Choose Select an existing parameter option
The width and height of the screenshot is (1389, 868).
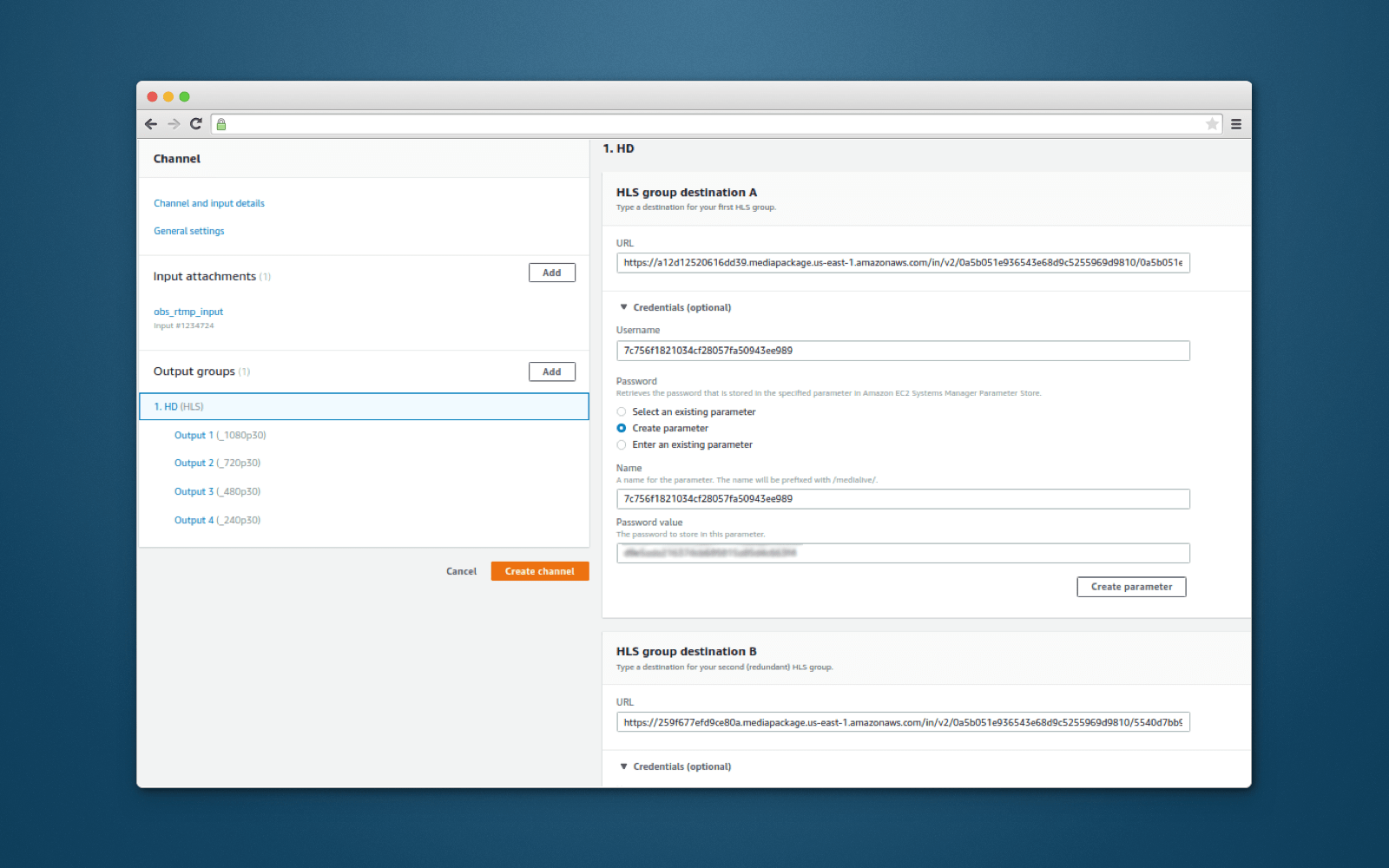pos(621,412)
